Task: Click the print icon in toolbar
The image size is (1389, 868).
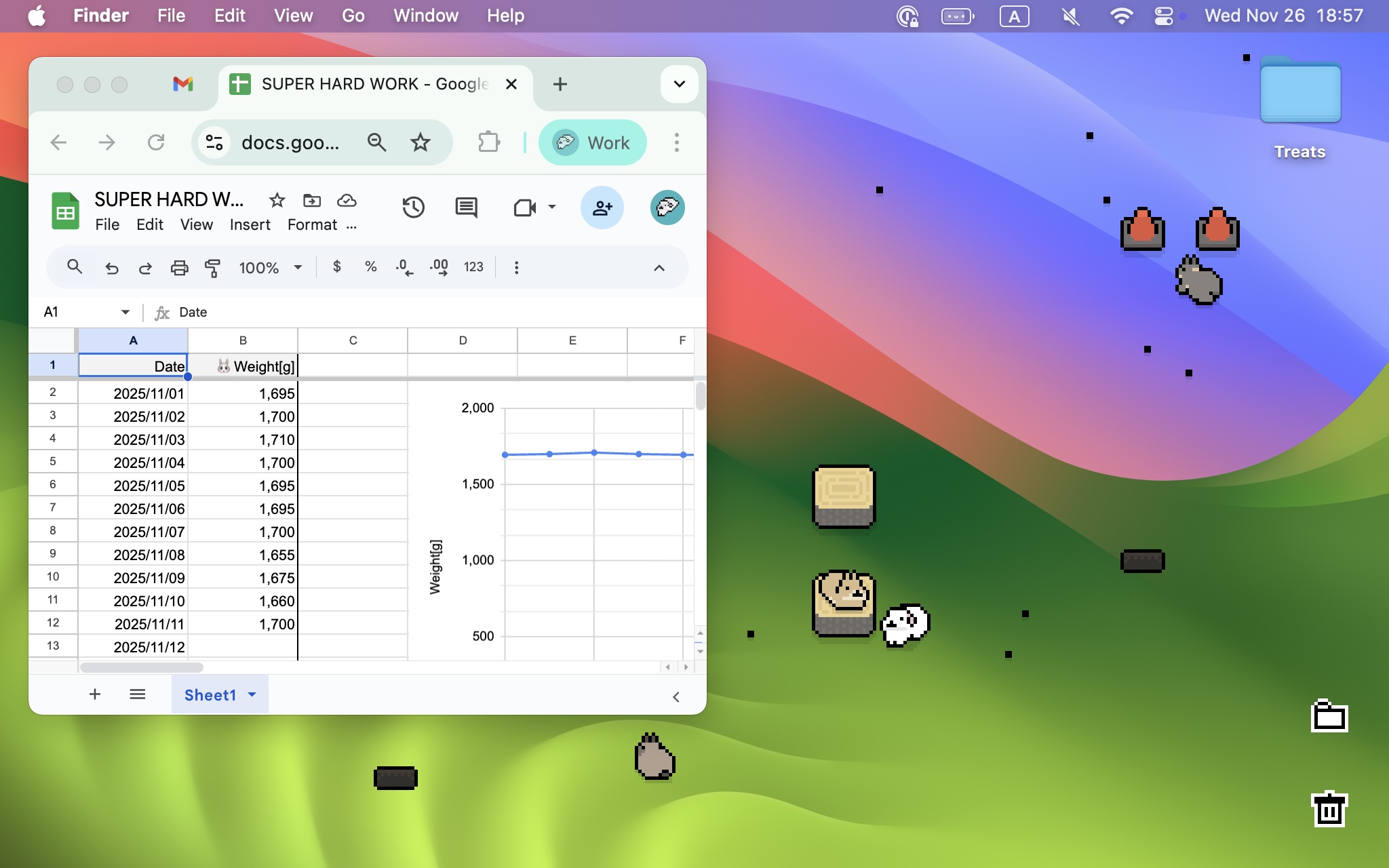Action: [x=179, y=268]
